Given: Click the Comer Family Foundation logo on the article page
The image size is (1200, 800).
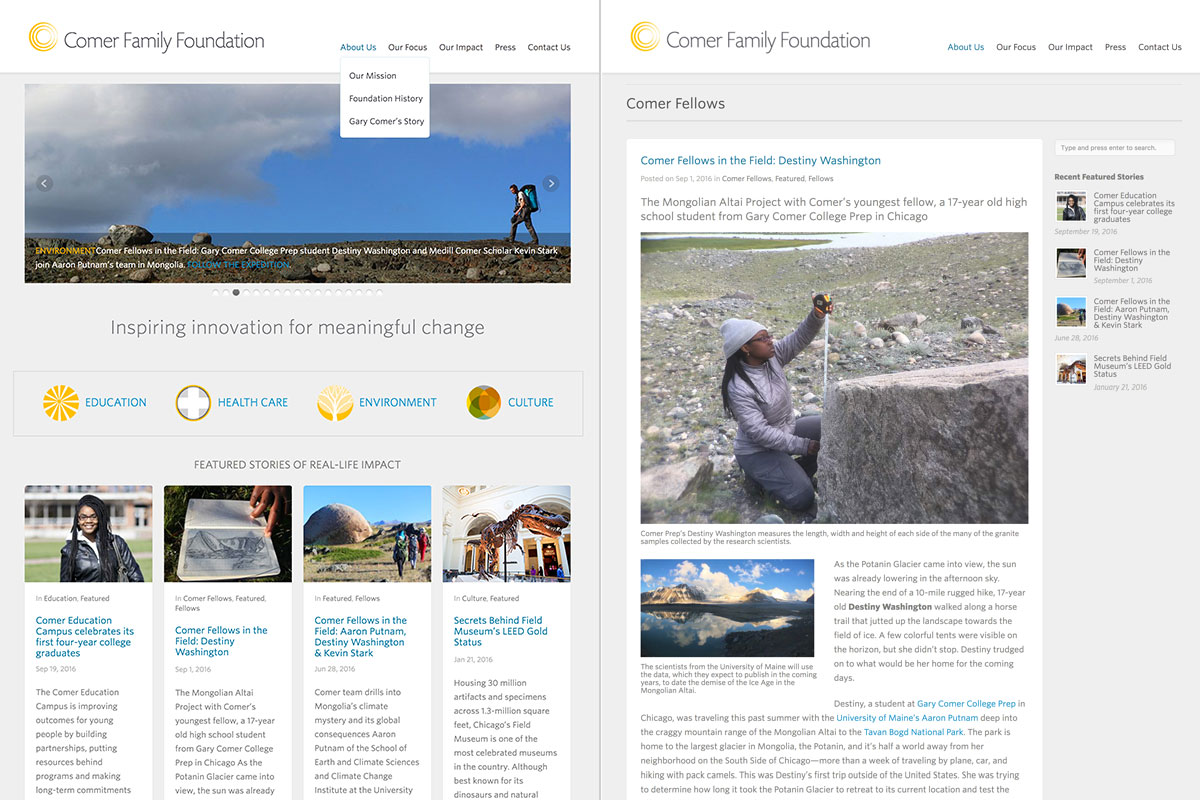Looking at the screenshot, I should [750, 39].
